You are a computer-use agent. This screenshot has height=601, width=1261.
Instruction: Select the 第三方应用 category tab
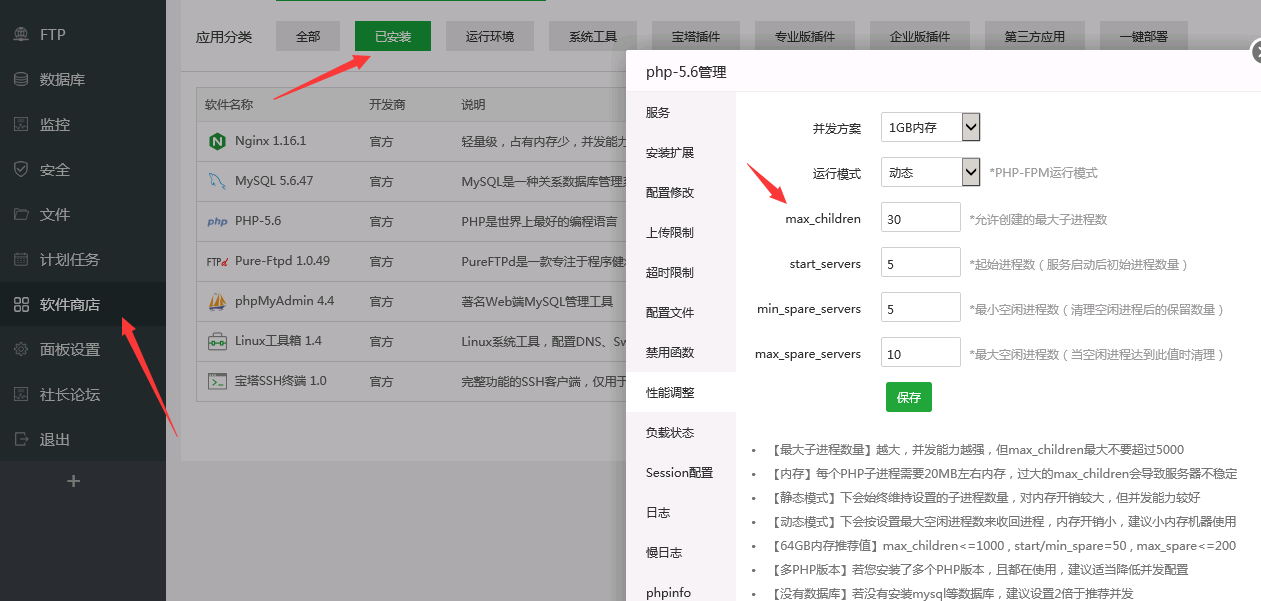[x=1035, y=36]
